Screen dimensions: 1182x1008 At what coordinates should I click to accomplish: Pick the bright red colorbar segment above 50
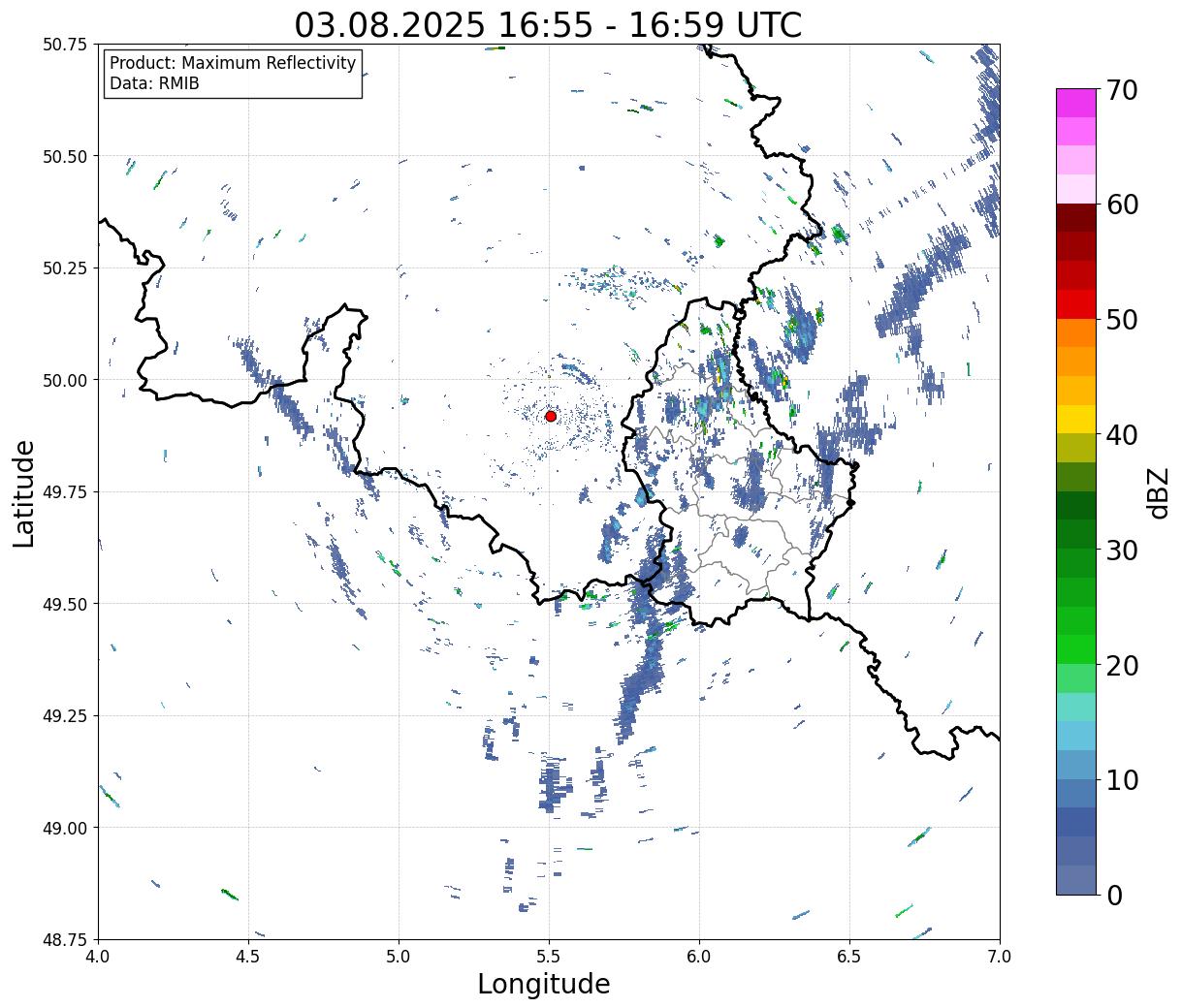(1076, 304)
